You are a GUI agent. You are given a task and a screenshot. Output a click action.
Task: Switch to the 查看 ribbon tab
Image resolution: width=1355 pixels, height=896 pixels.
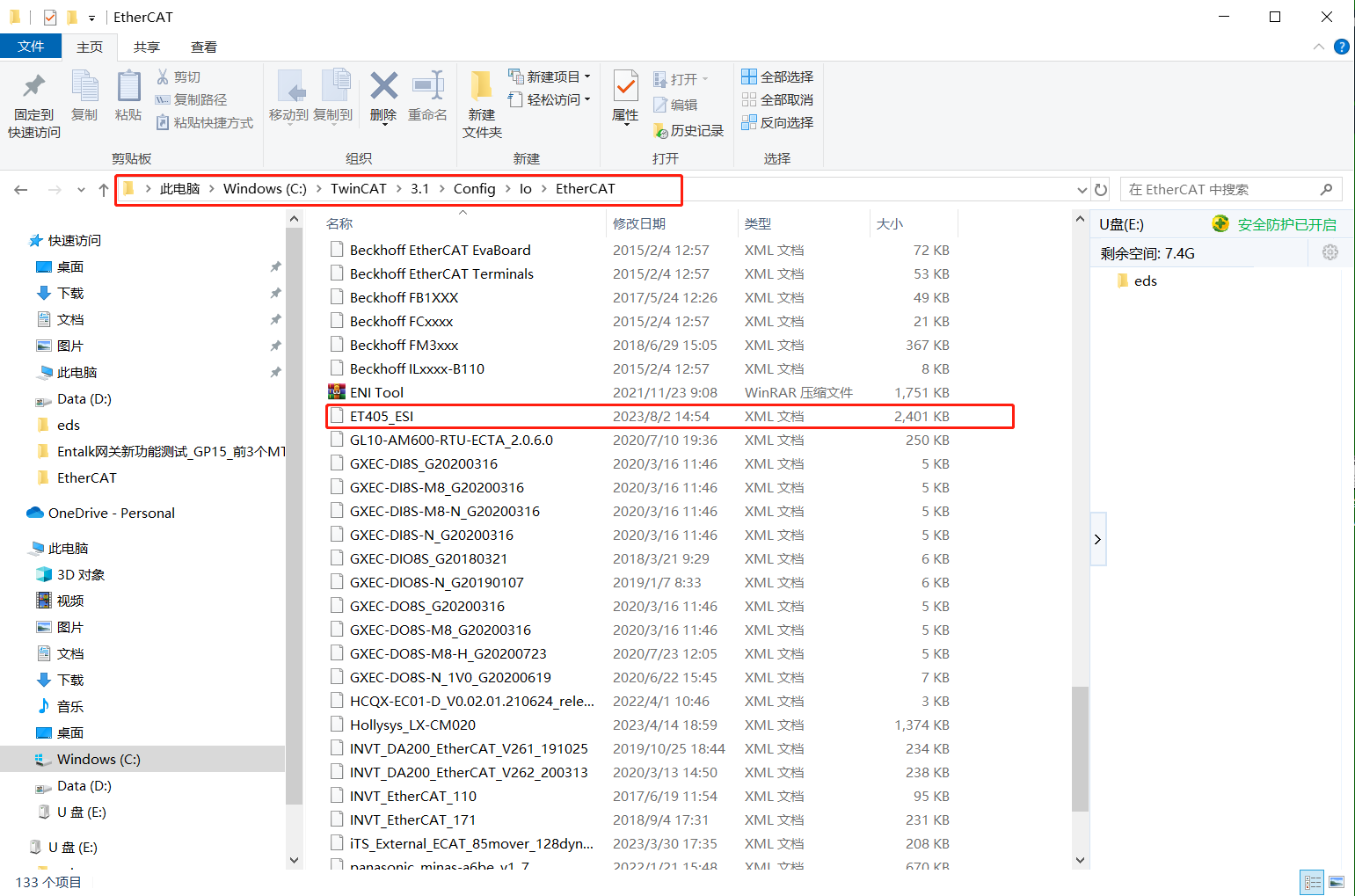click(204, 47)
